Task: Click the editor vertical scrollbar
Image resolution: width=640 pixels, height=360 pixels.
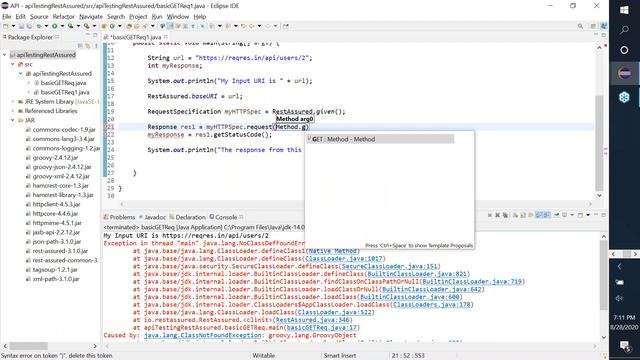Action: pyautogui.click(x=599, y=143)
